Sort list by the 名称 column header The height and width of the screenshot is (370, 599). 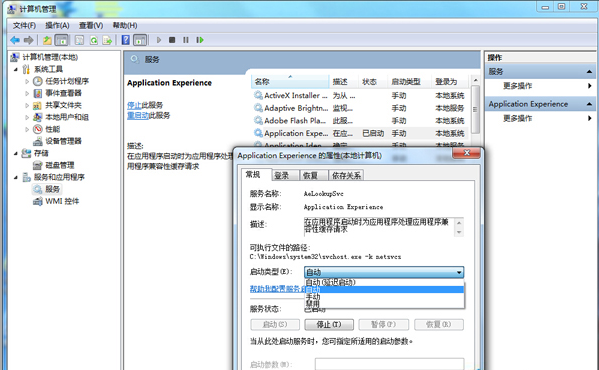point(290,81)
